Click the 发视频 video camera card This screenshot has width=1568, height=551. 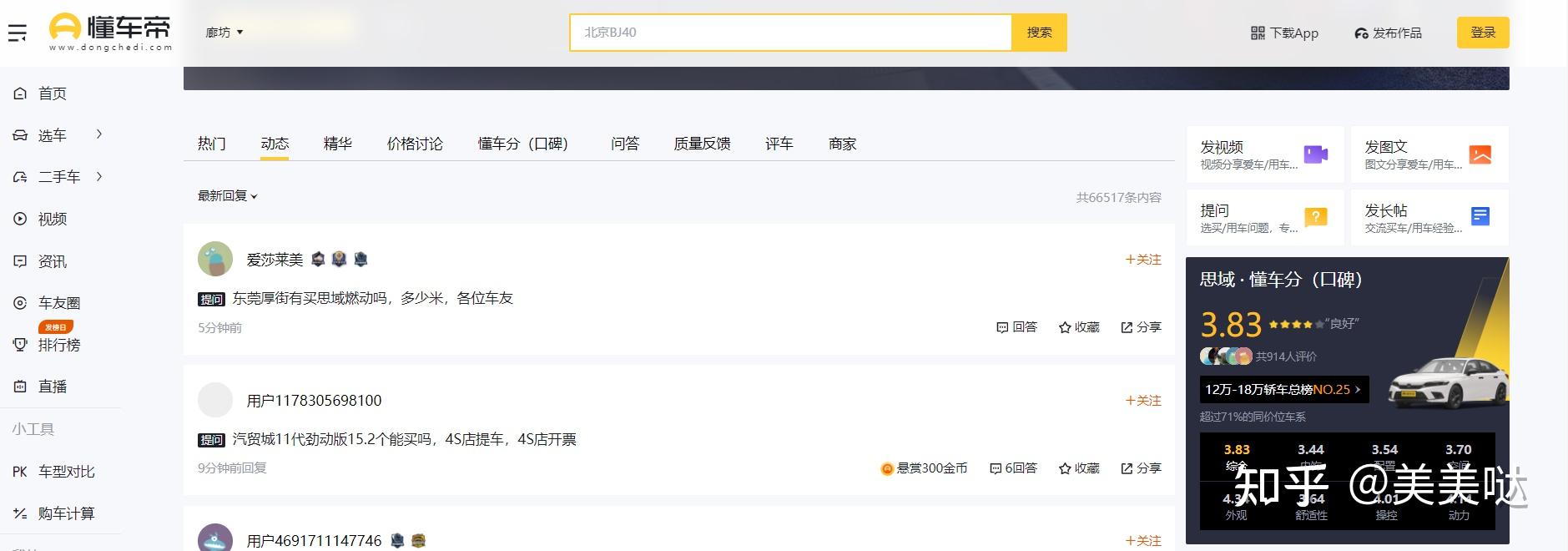coord(1265,154)
